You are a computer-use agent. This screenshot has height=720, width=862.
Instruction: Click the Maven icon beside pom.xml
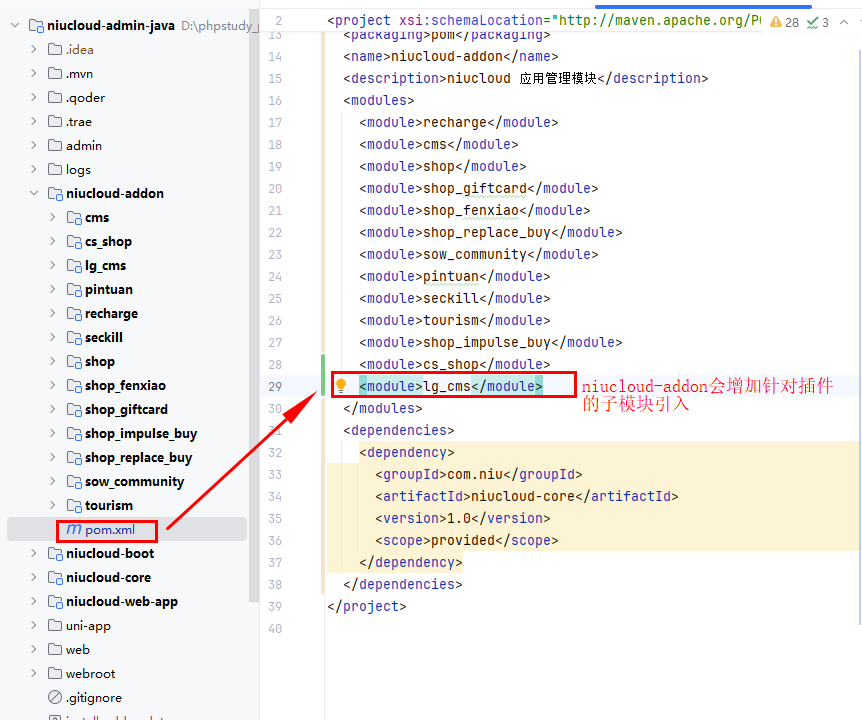pyautogui.click(x=73, y=529)
